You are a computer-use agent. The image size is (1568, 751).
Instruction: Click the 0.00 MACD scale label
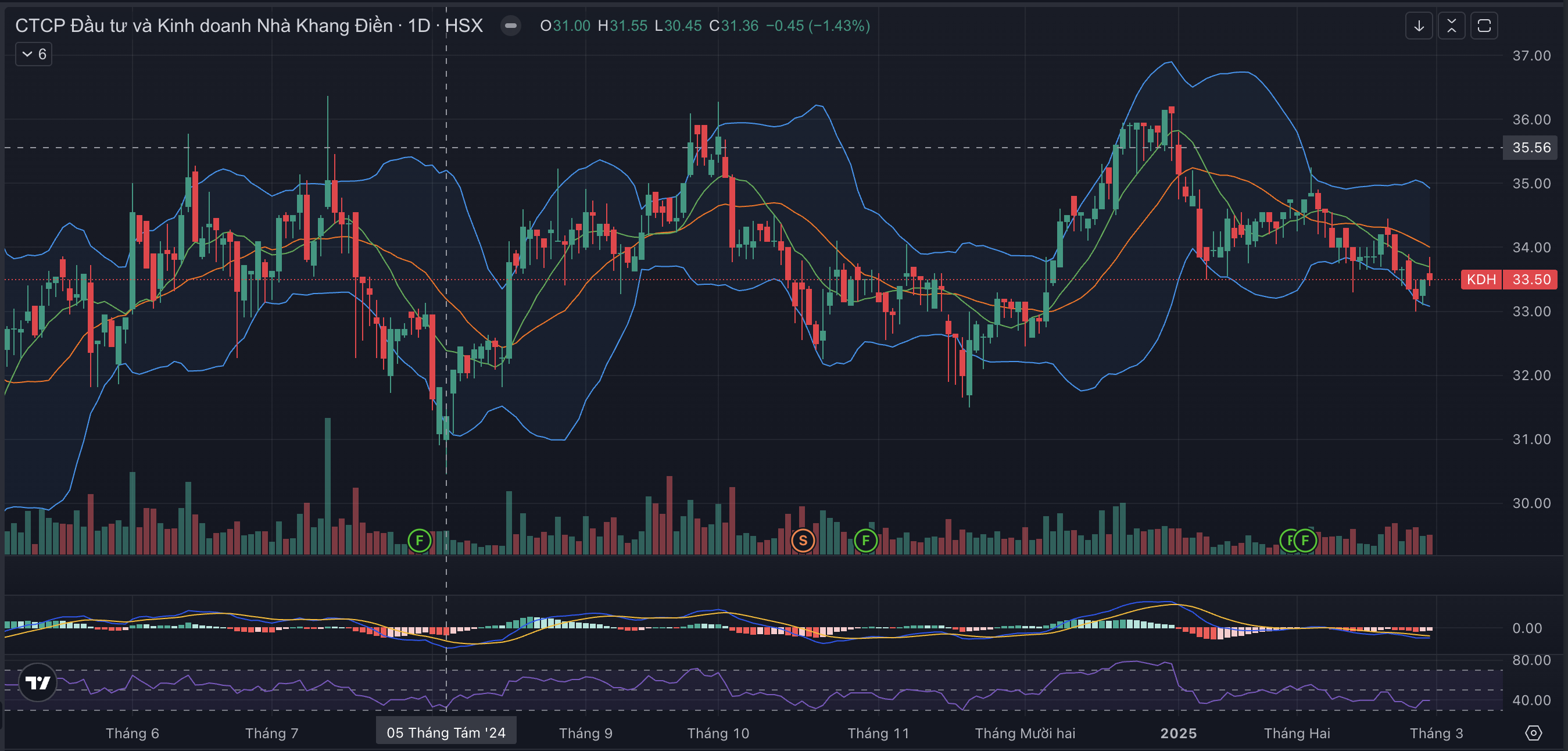tap(1527, 628)
